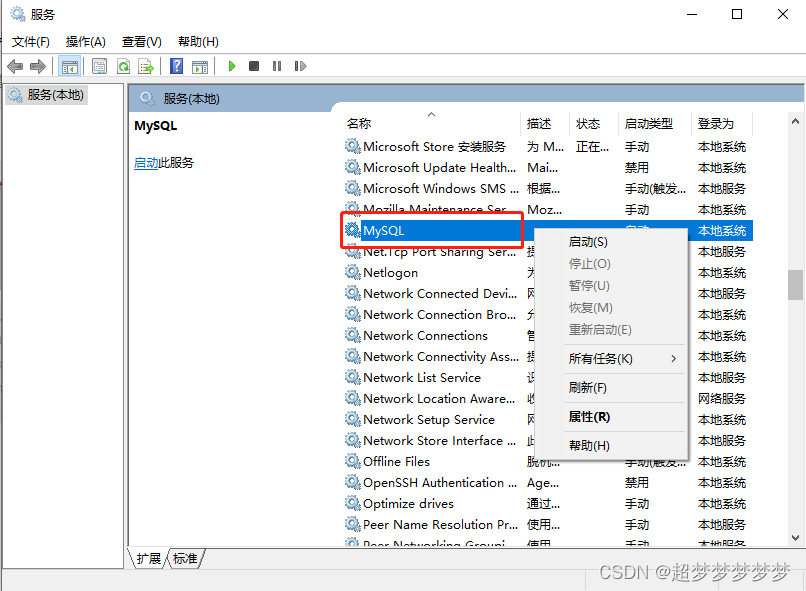Select the Microsoft Windows SMS service row
This screenshot has width=806, height=591.
(x=548, y=189)
